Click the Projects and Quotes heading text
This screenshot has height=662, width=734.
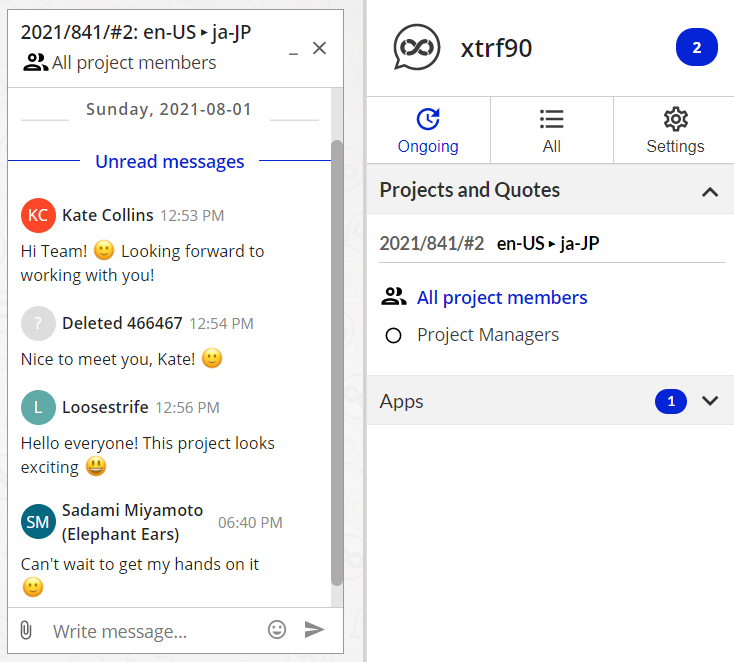pos(470,190)
